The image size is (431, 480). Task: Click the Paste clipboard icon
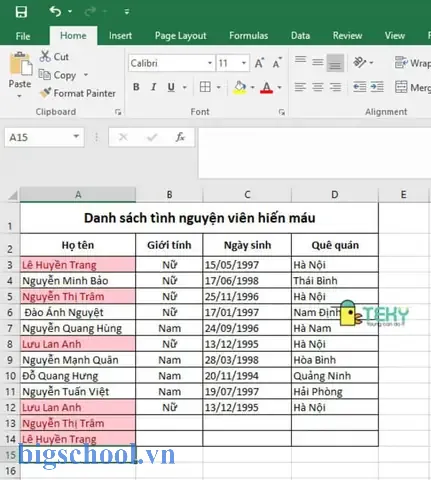(x=20, y=63)
